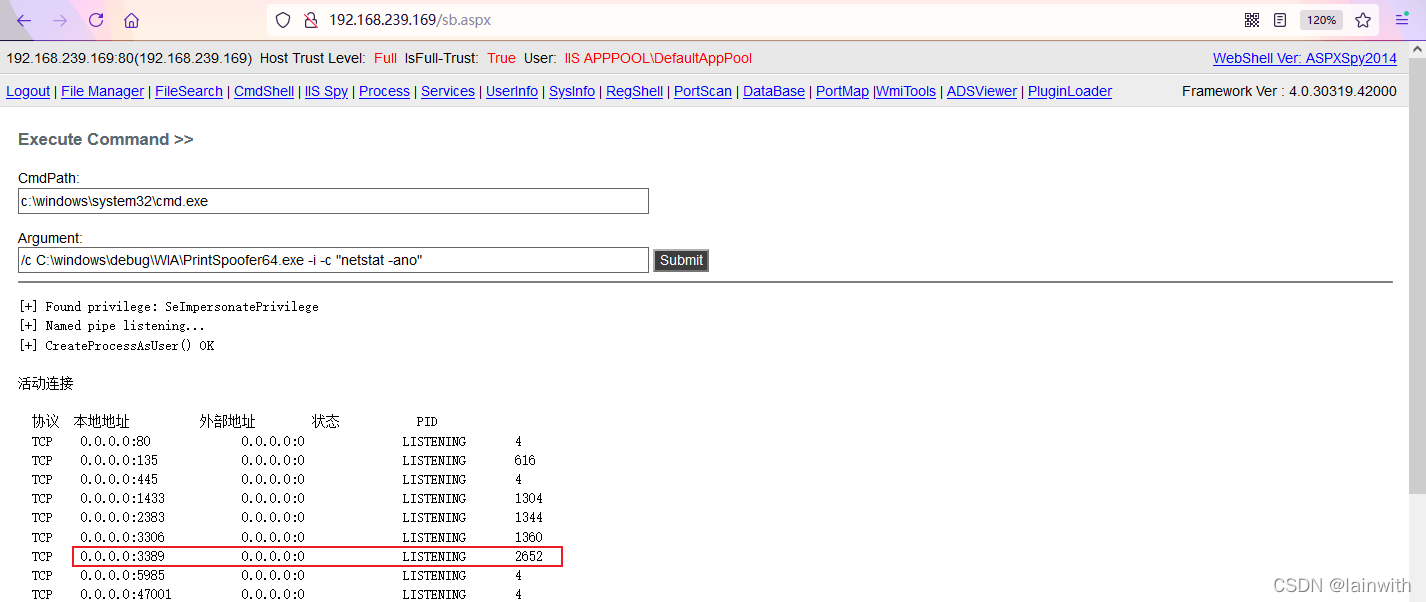Click SeImpersonatePrivilege output line
1426x602 pixels.
[169, 307]
